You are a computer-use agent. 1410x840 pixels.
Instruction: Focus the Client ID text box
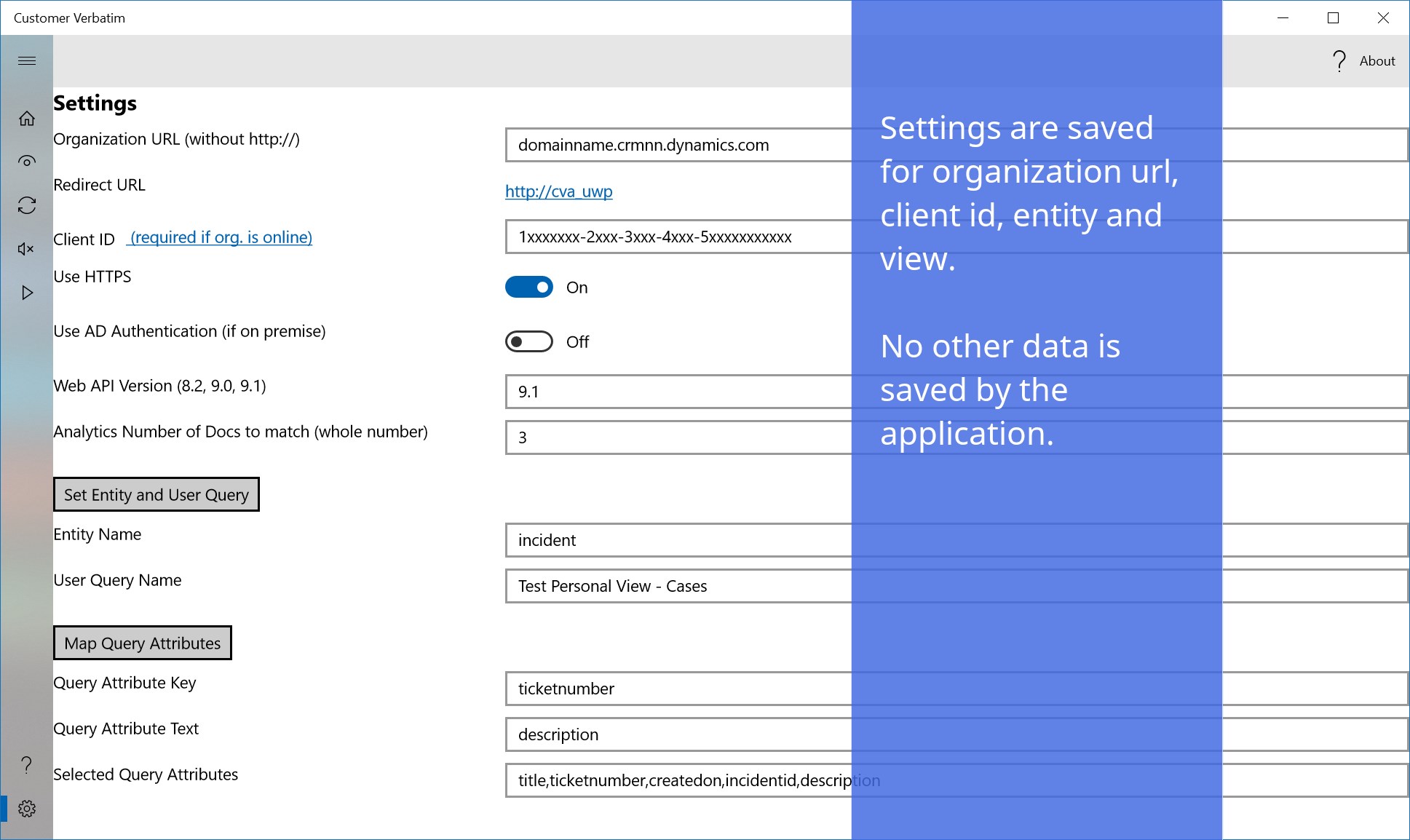(x=677, y=237)
